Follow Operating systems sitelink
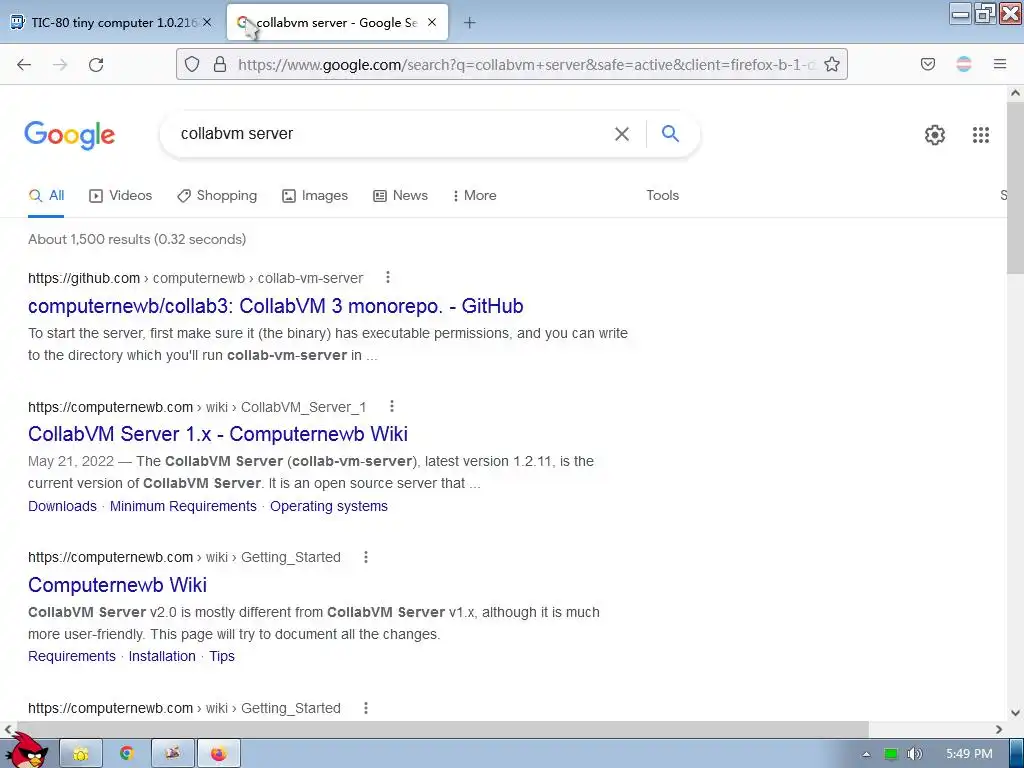Screen dimensions: 1024x768 328,506
